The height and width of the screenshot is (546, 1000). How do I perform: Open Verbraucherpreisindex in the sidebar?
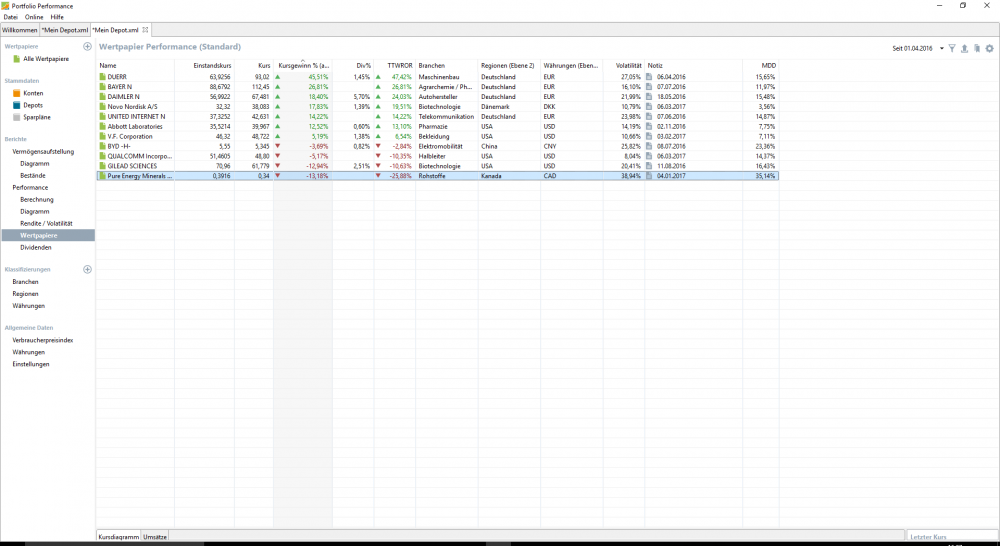43,341
